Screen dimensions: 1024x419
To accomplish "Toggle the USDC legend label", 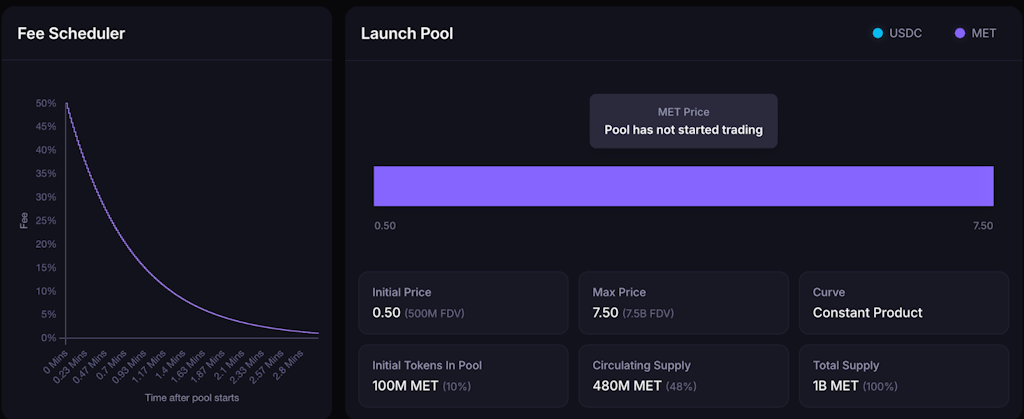I will tap(904, 33).
